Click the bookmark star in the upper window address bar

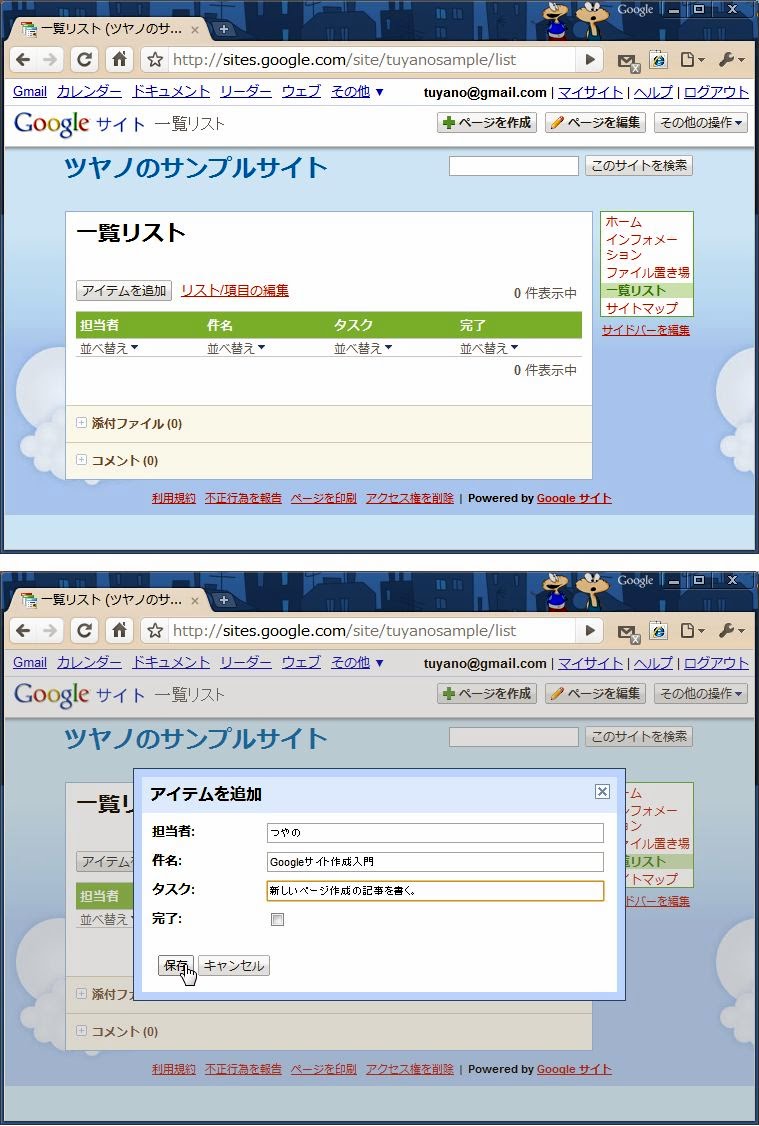point(155,60)
